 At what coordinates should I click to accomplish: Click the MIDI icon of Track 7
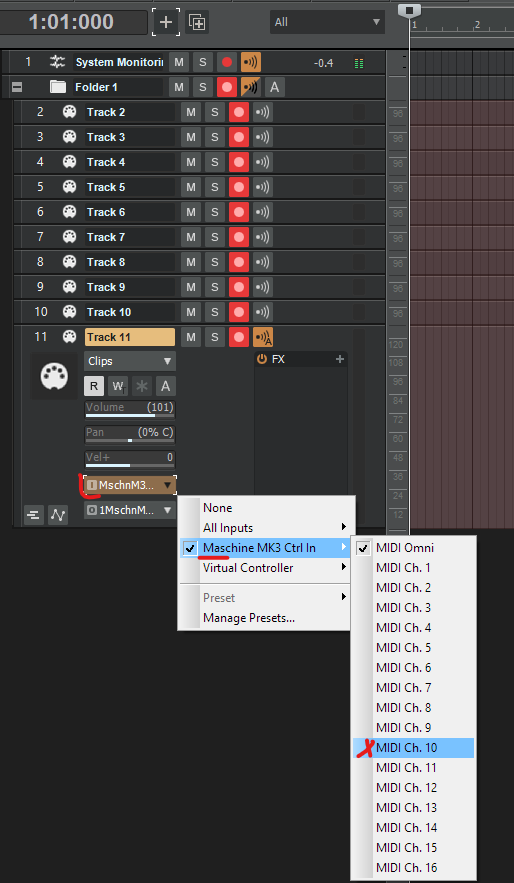click(69, 237)
